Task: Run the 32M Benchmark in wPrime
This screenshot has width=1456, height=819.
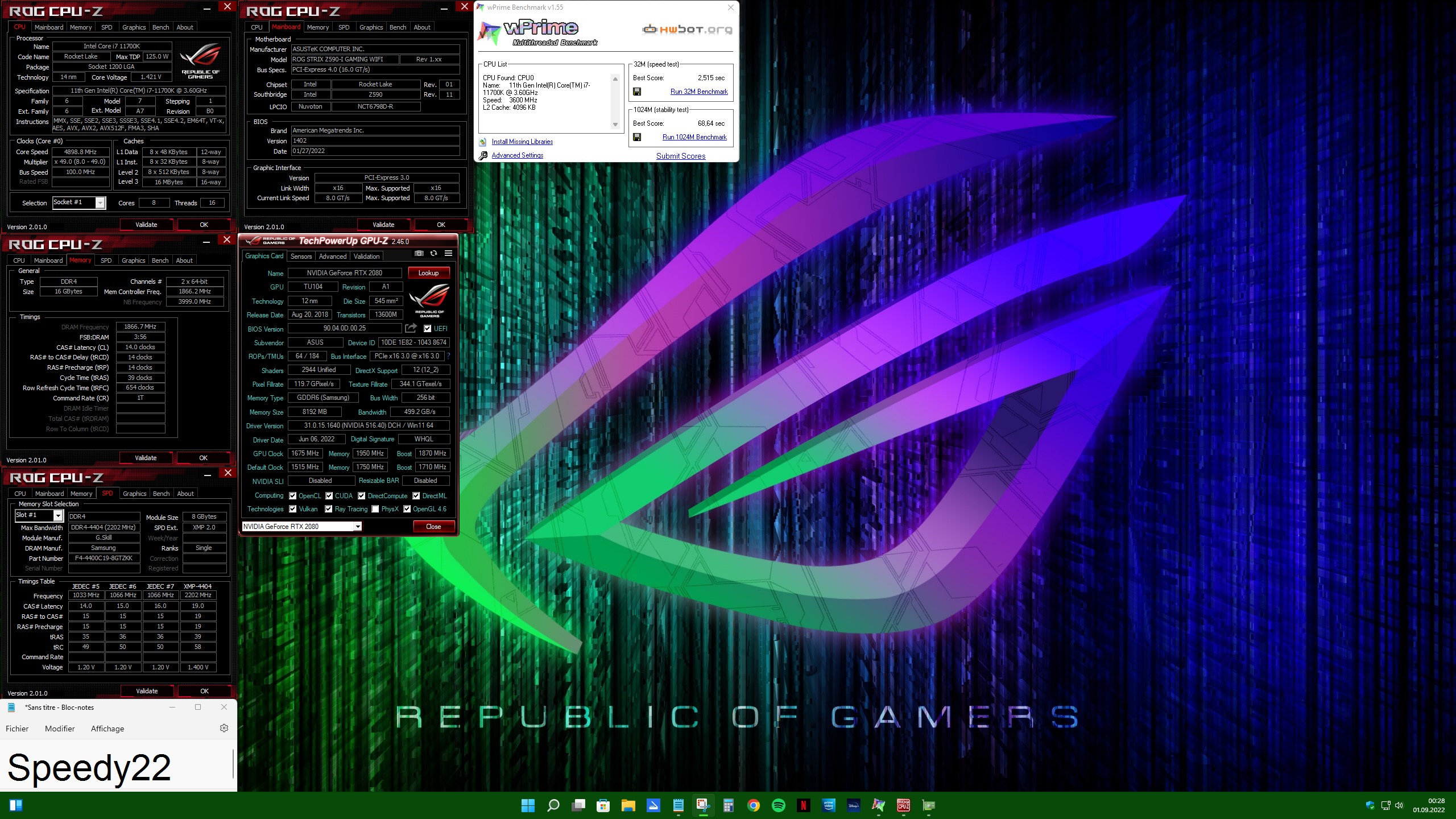Action: pos(699,92)
